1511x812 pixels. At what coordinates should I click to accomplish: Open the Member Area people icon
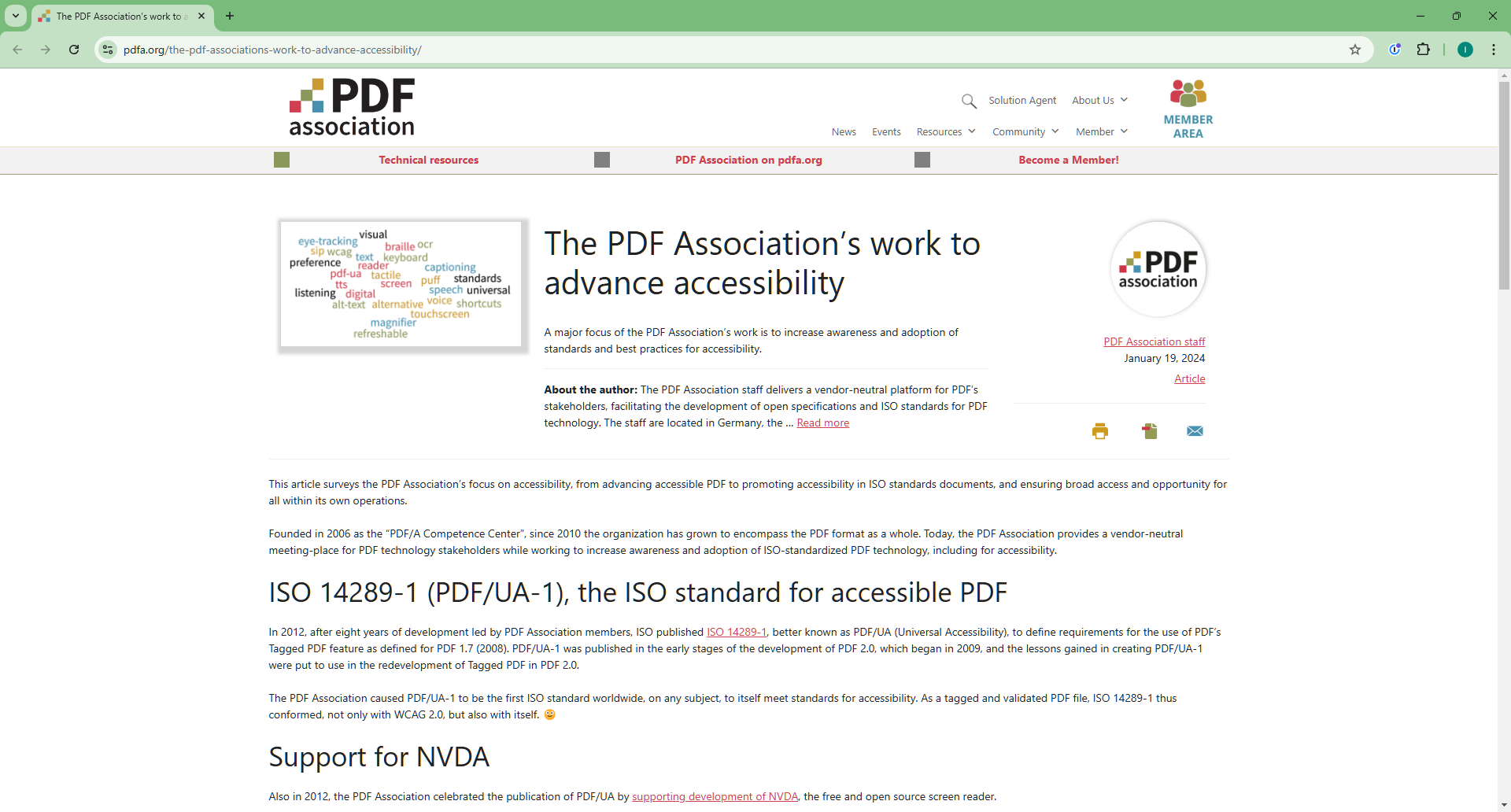pos(1188,94)
